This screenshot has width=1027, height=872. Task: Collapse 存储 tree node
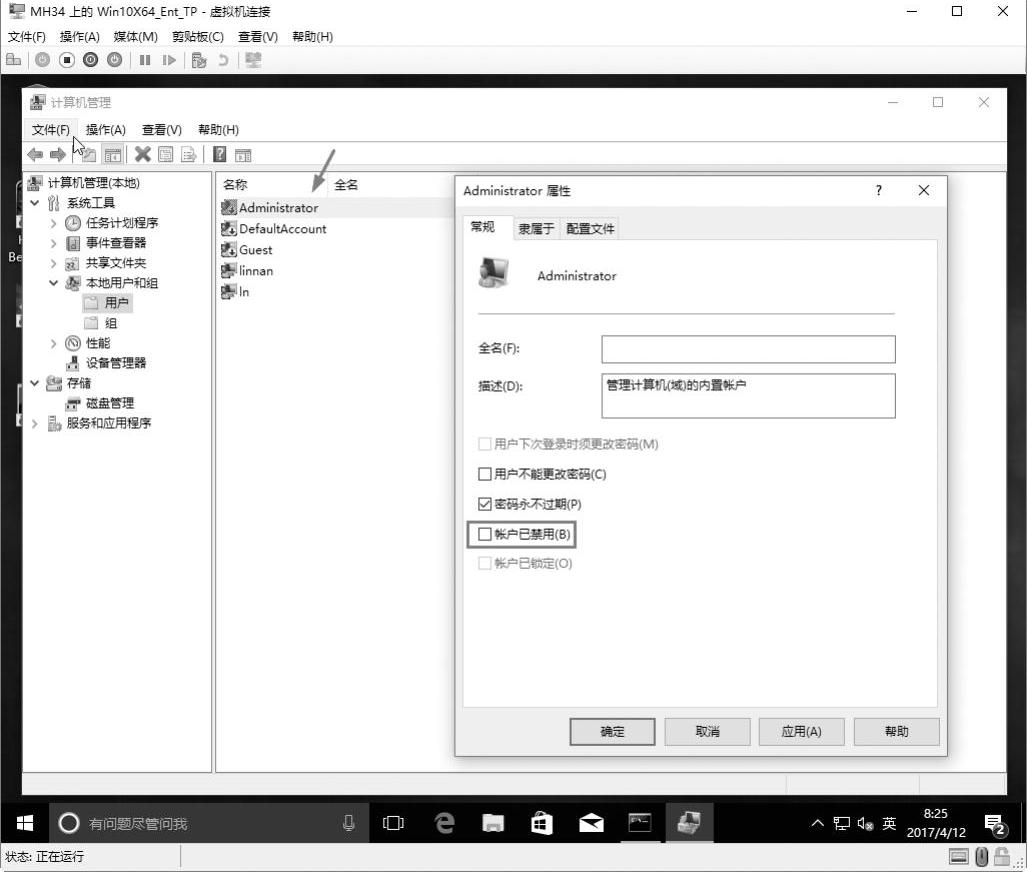tap(35, 383)
